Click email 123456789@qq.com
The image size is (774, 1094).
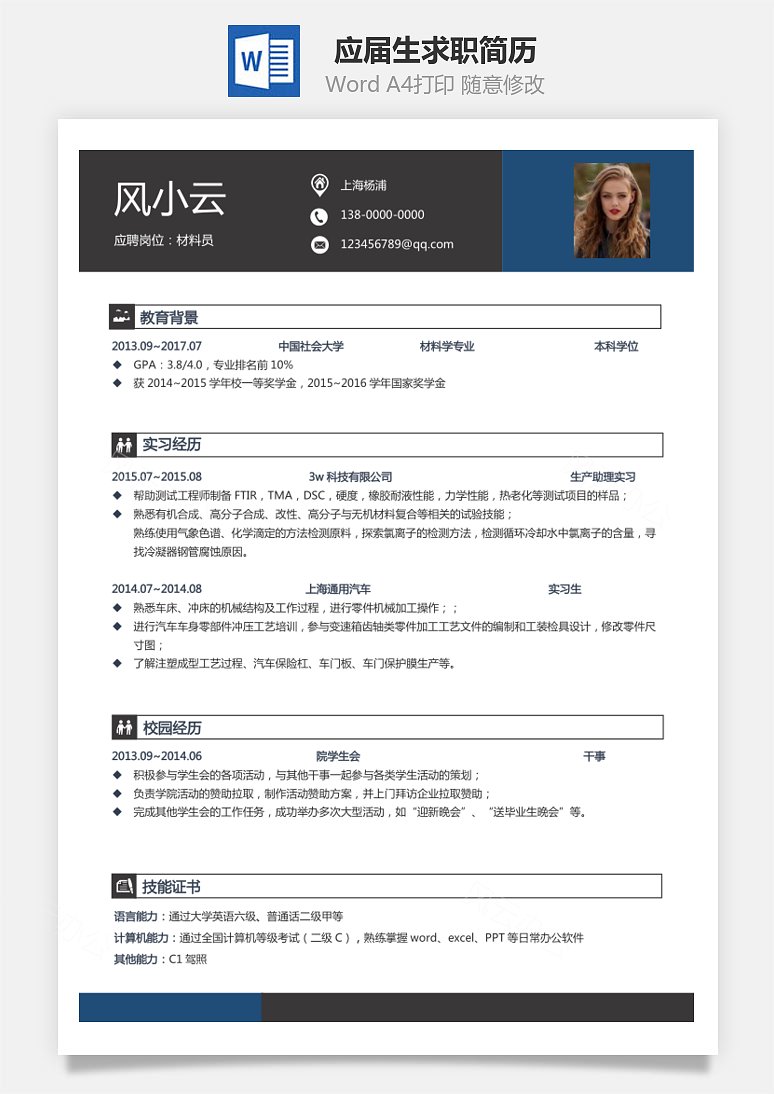coord(396,244)
